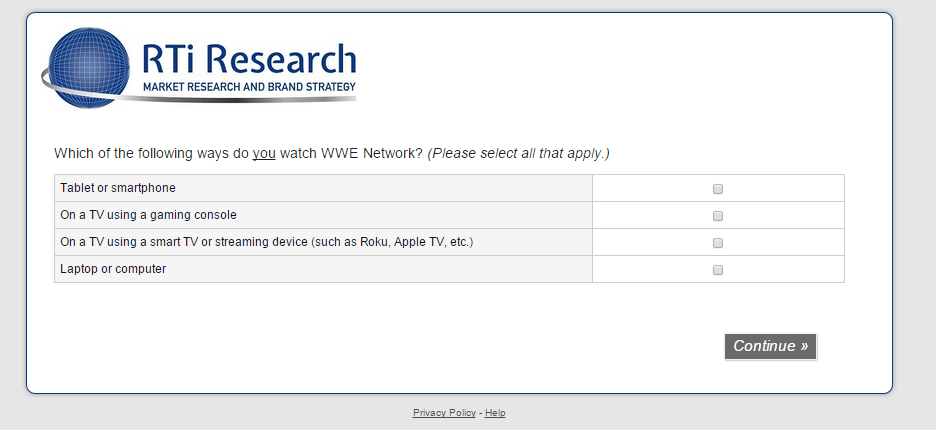Viewport: 936px width, 430px height.
Task: Click the italic Please select all that apply note
Action: 518,153
